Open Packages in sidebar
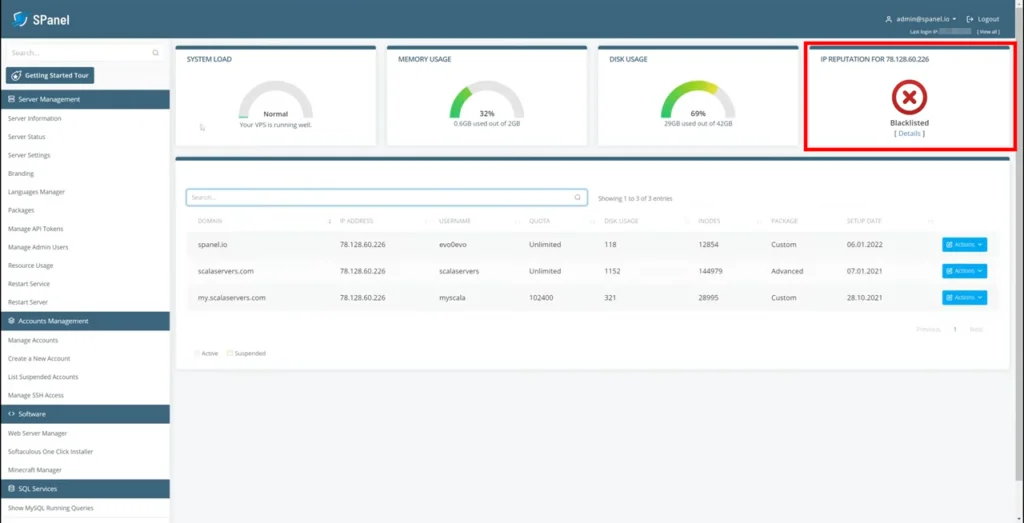This screenshot has height=523, width=1024. [x=21, y=210]
